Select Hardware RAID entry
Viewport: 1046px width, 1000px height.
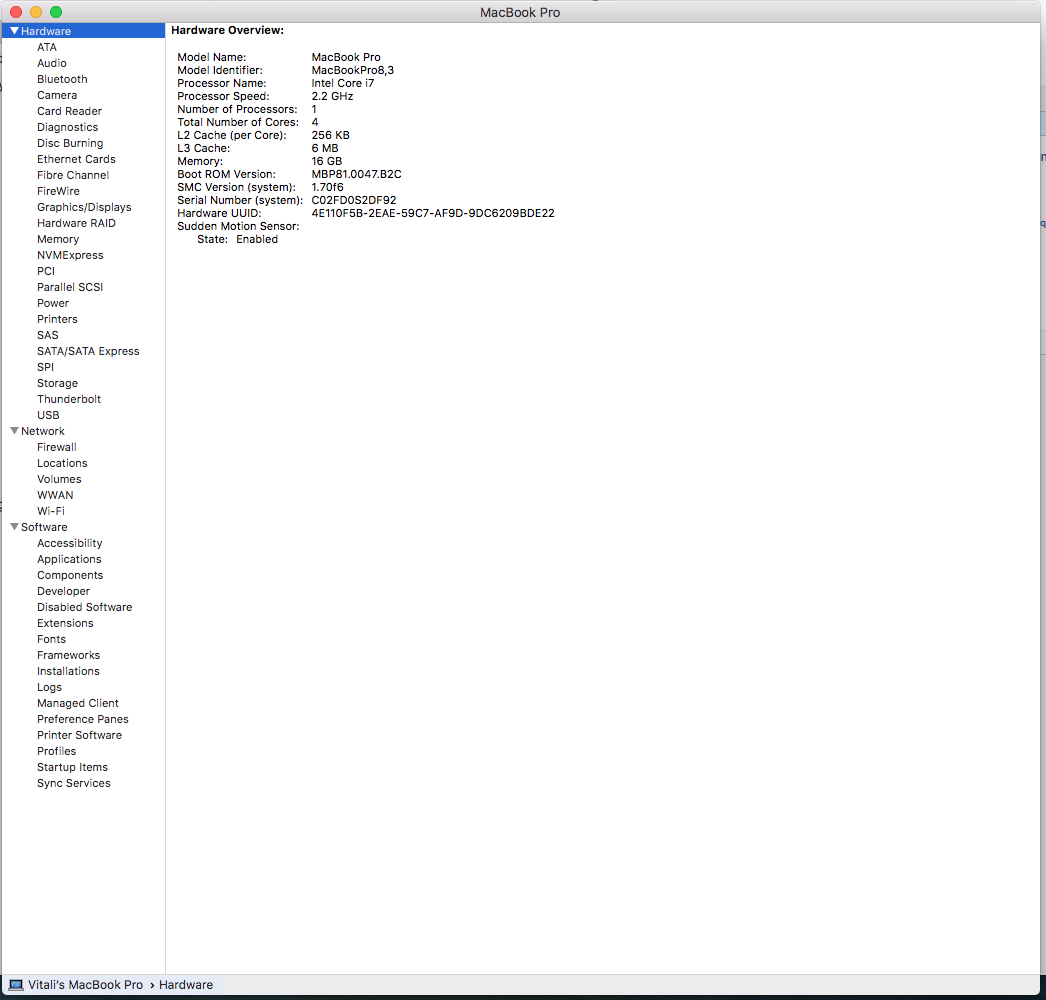click(x=76, y=223)
